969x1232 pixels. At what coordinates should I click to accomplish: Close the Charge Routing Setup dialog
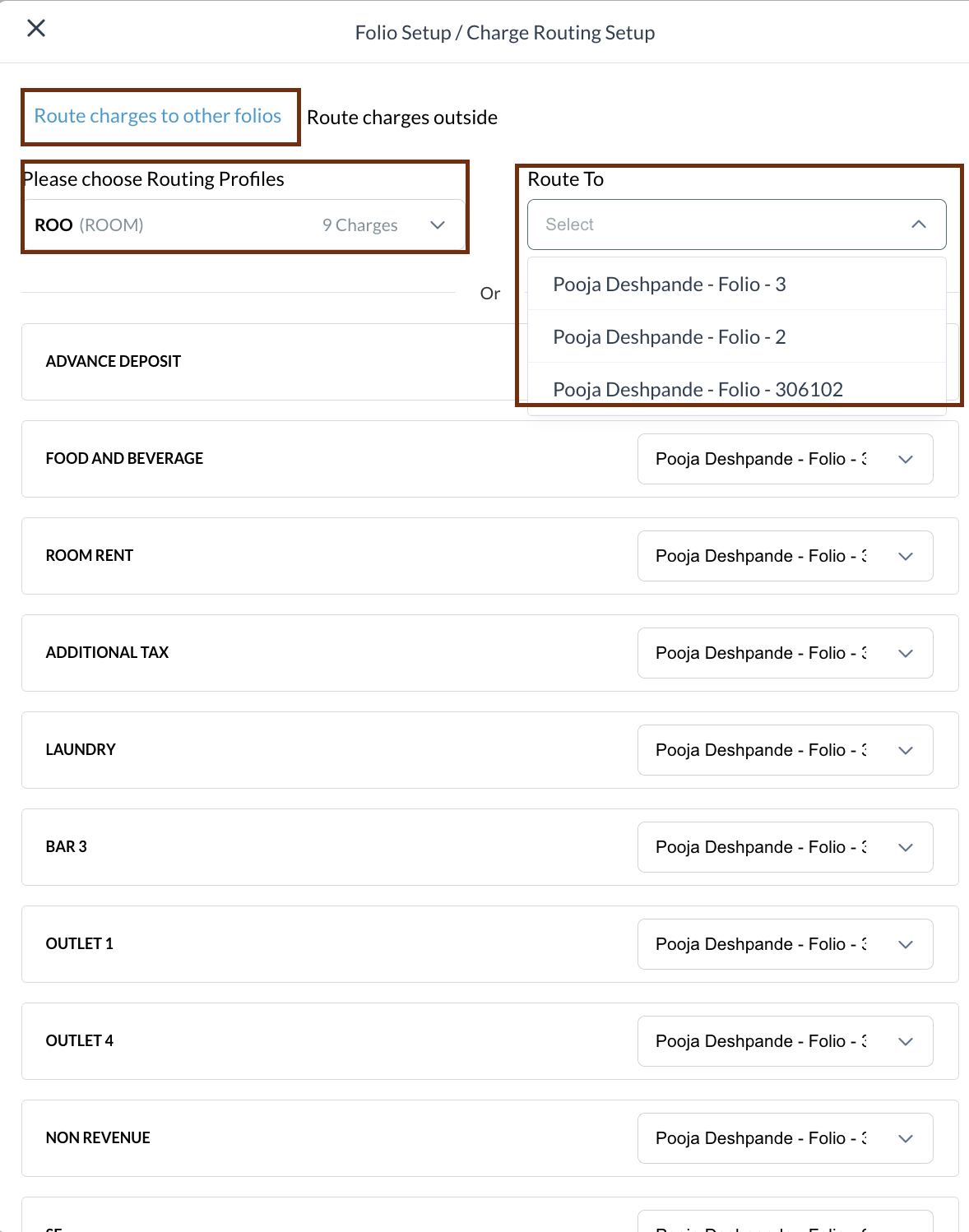pyautogui.click(x=36, y=29)
